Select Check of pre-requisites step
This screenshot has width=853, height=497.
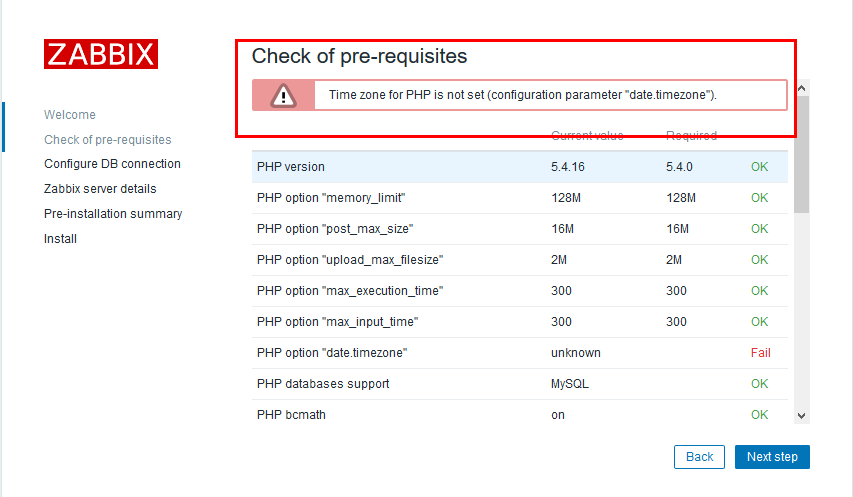click(108, 140)
